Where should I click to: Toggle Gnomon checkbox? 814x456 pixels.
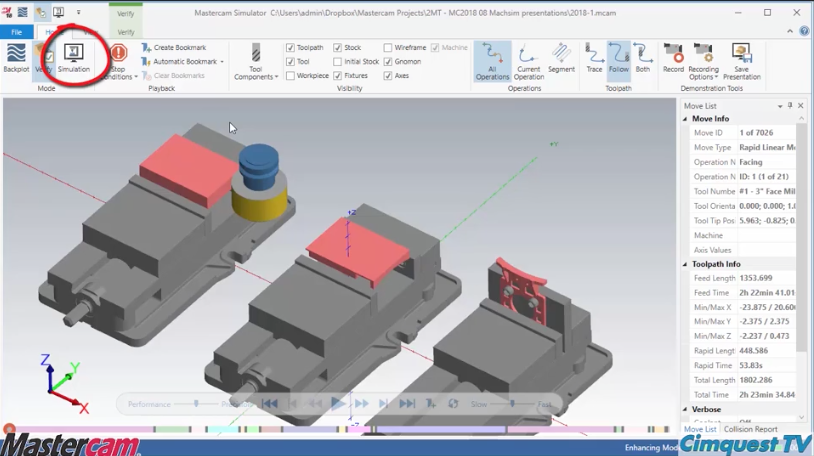coord(388,61)
